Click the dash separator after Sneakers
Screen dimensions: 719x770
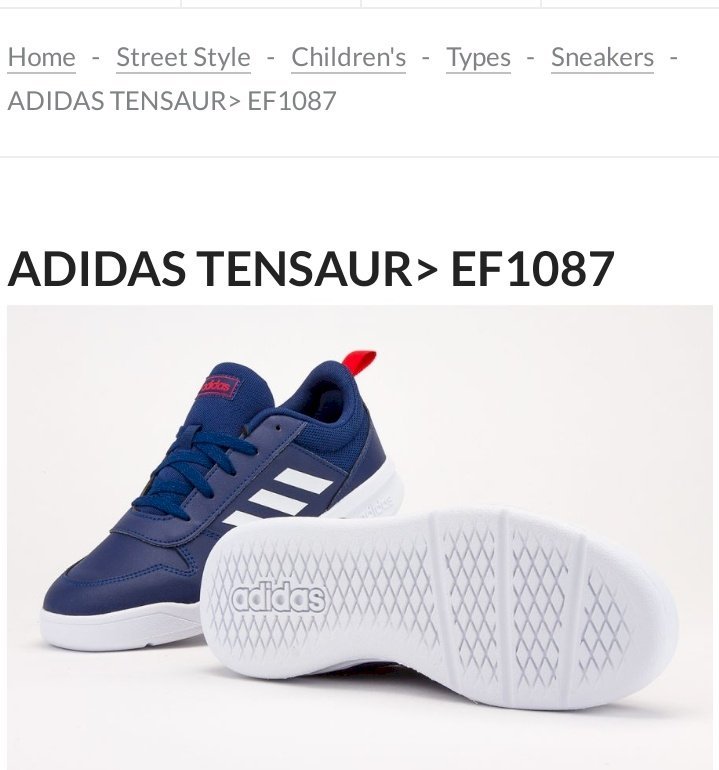673,58
